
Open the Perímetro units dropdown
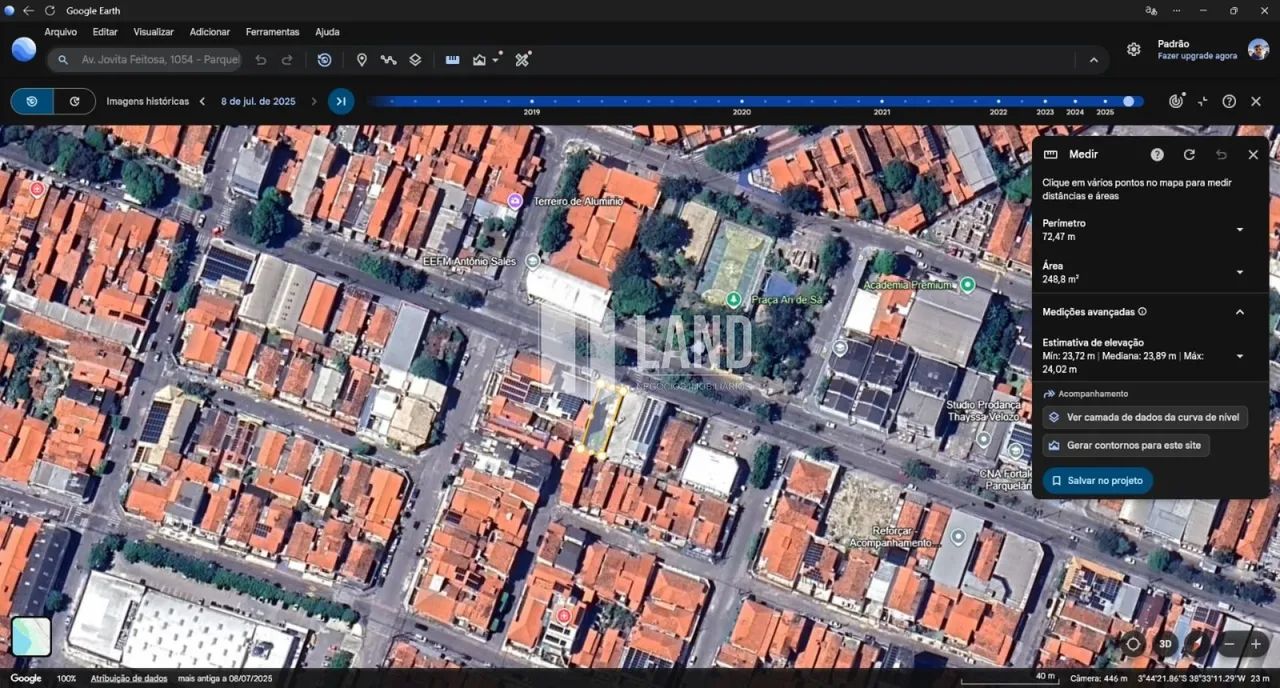[1240, 230]
